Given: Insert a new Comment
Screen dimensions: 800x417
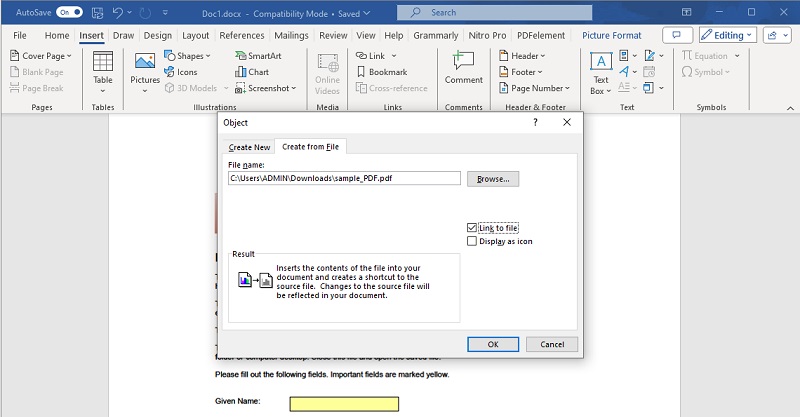Looking at the screenshot, I should coord(463,67).
